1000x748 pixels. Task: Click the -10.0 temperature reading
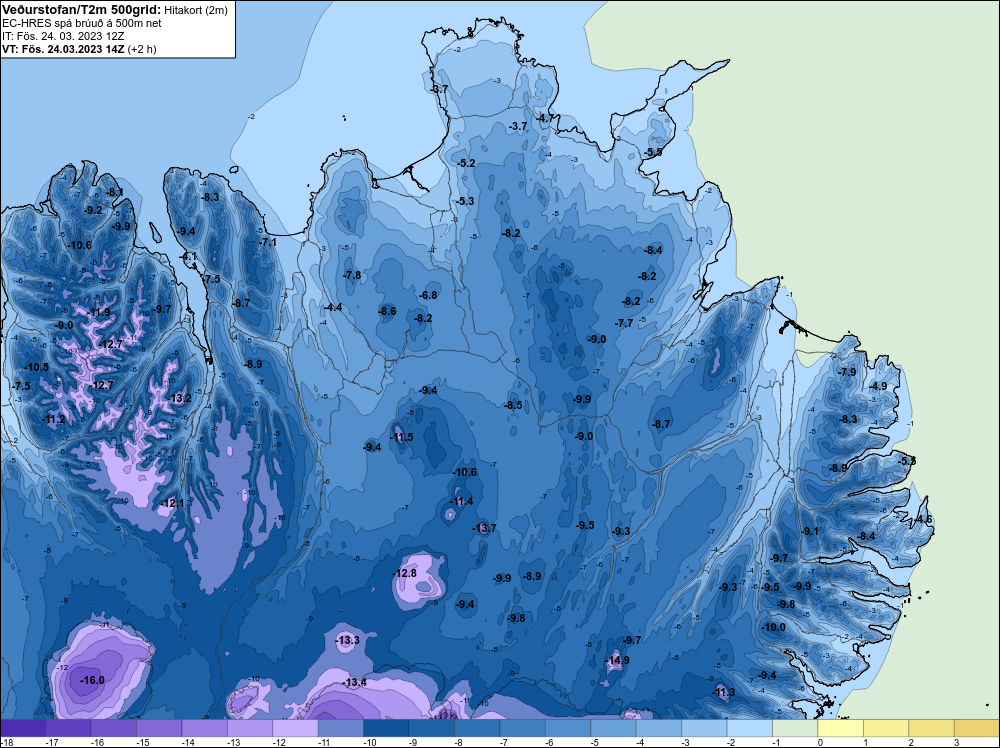point(774,627)
